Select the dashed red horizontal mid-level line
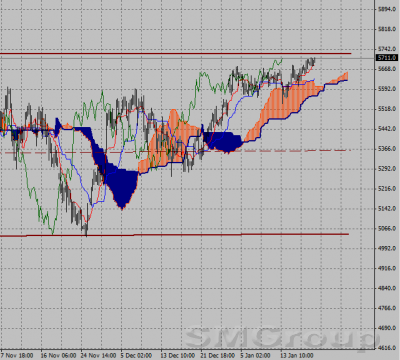The image size is (400, 360). (176, 152)
